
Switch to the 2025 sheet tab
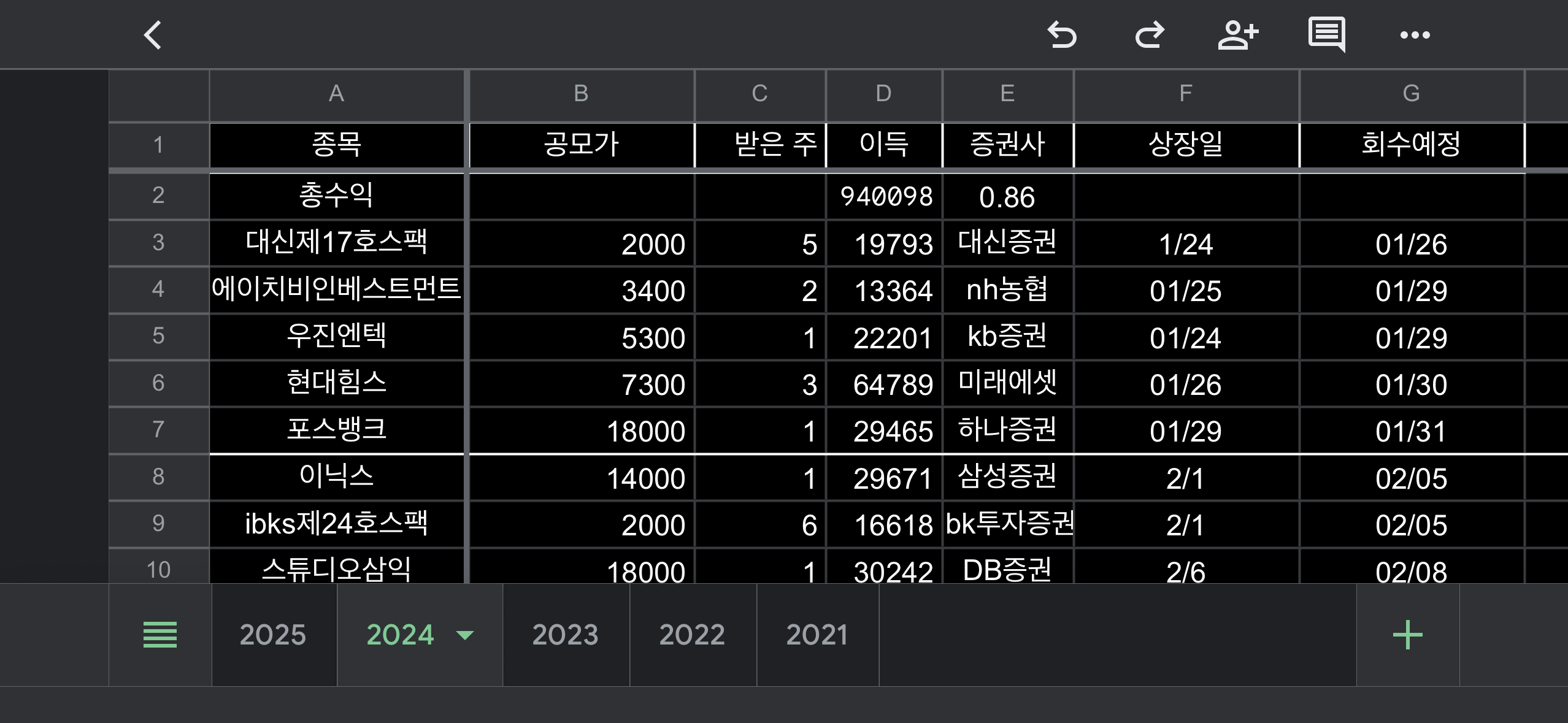(273, 635)
